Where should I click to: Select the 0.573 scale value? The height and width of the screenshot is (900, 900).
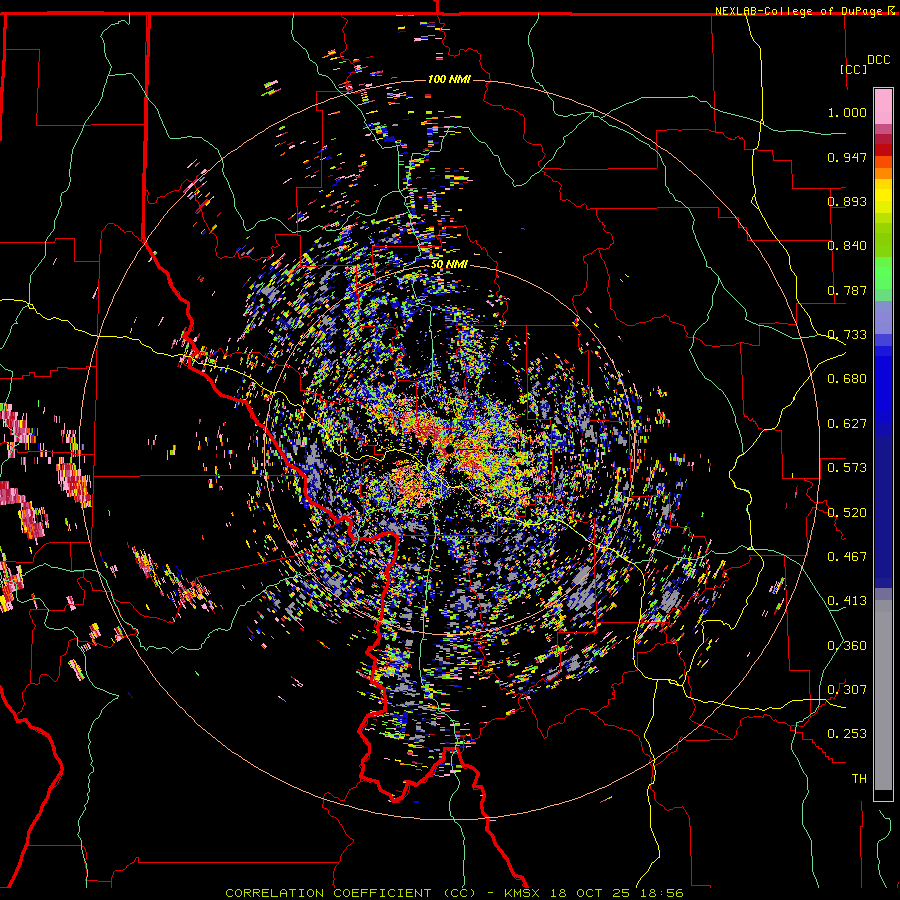(847, 468)
